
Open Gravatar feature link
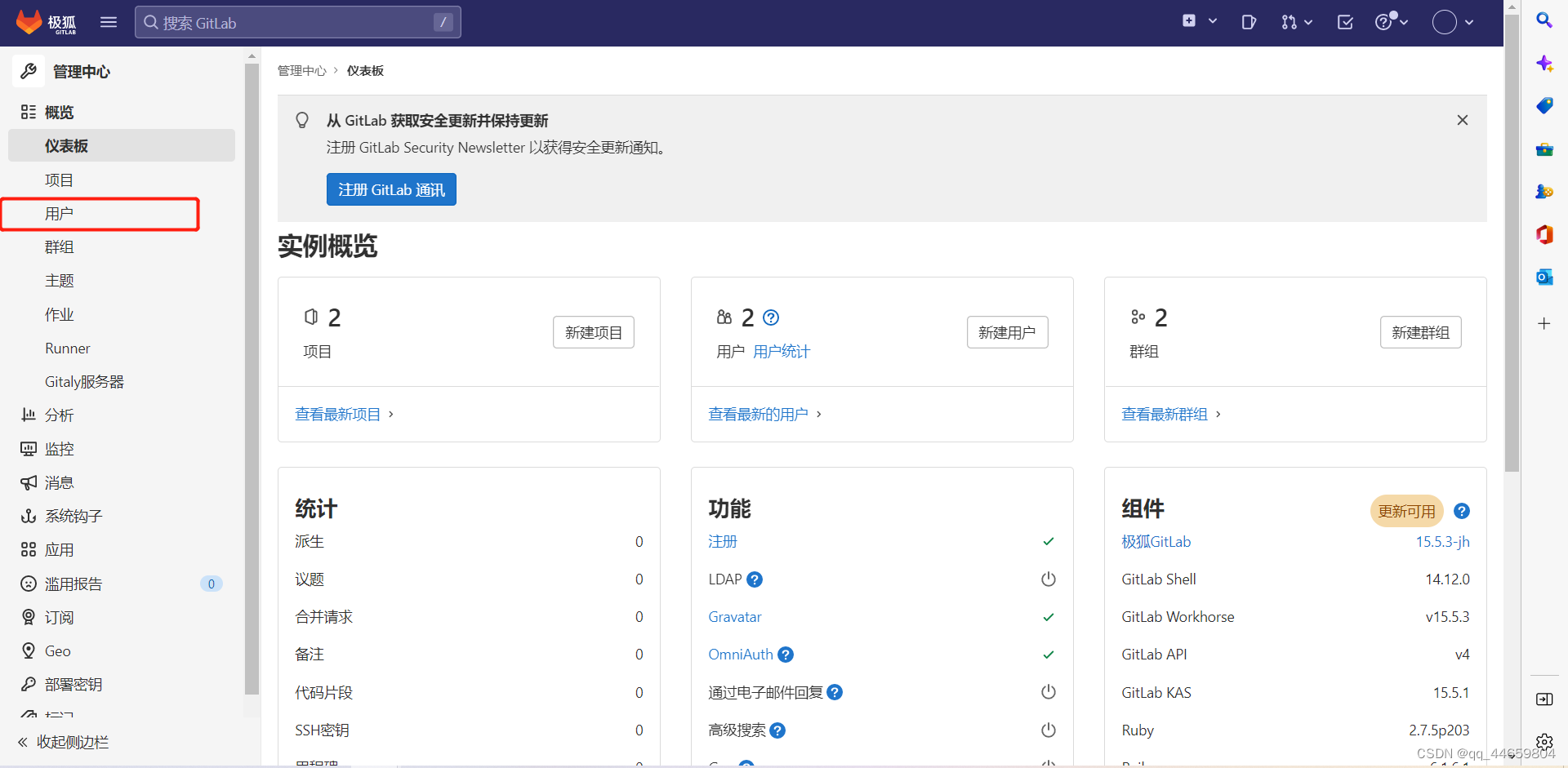[735, 617]
